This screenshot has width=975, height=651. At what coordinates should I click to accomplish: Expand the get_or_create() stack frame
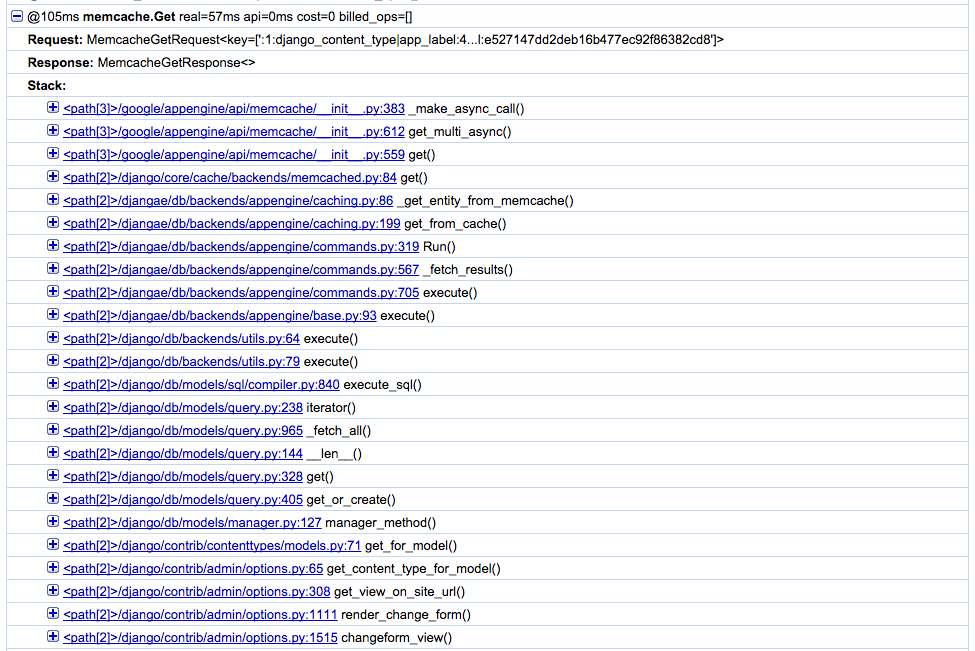(53, 499)
